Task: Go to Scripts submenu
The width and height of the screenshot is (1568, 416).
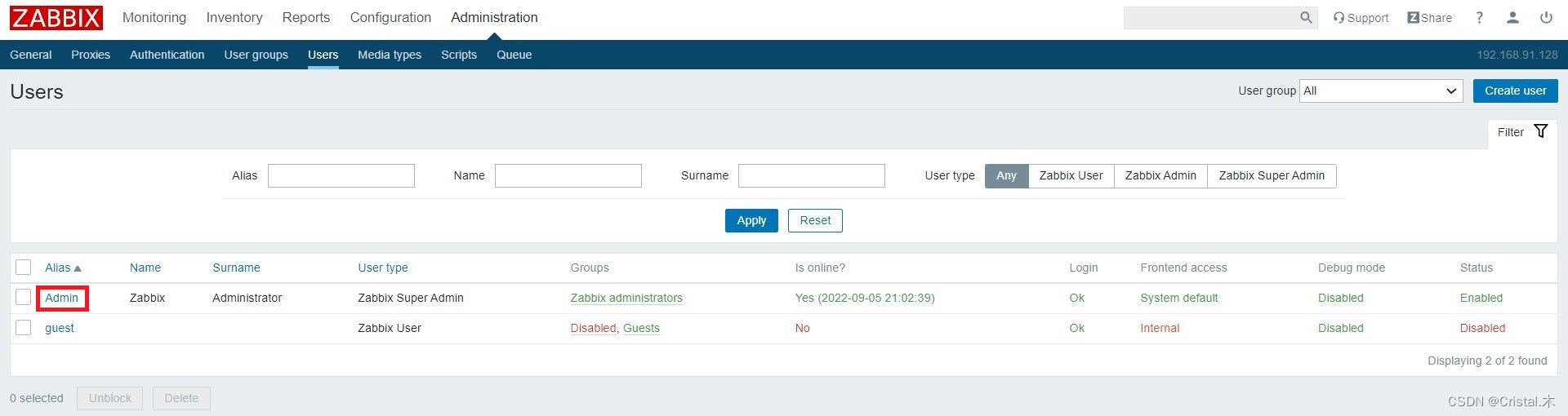Action: pyautogui.click(x=459, y=55)
